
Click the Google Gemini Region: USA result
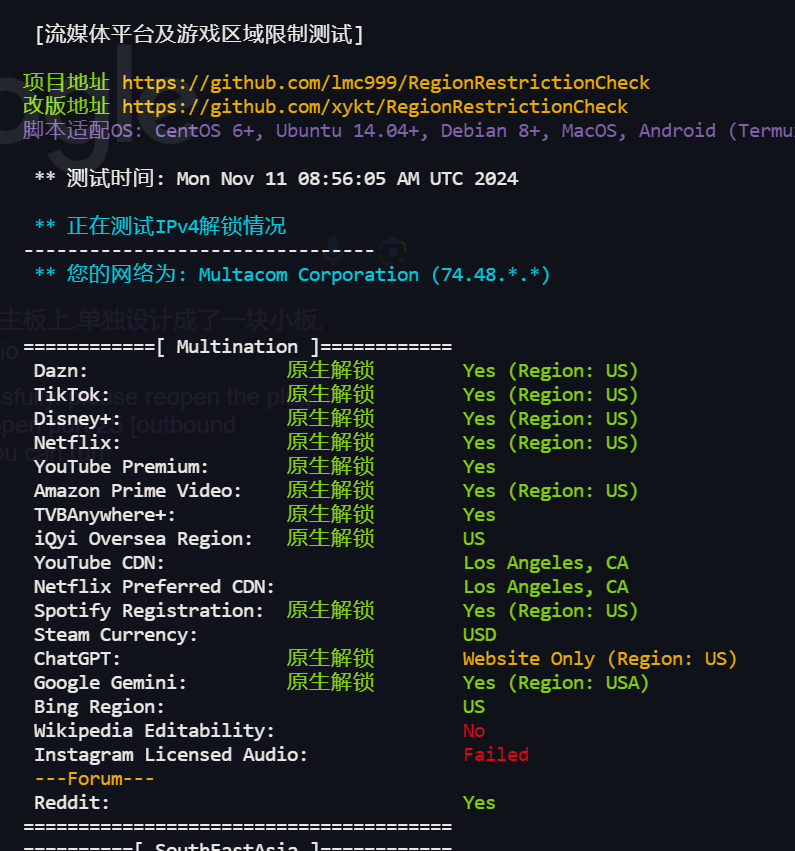[556, 682]
